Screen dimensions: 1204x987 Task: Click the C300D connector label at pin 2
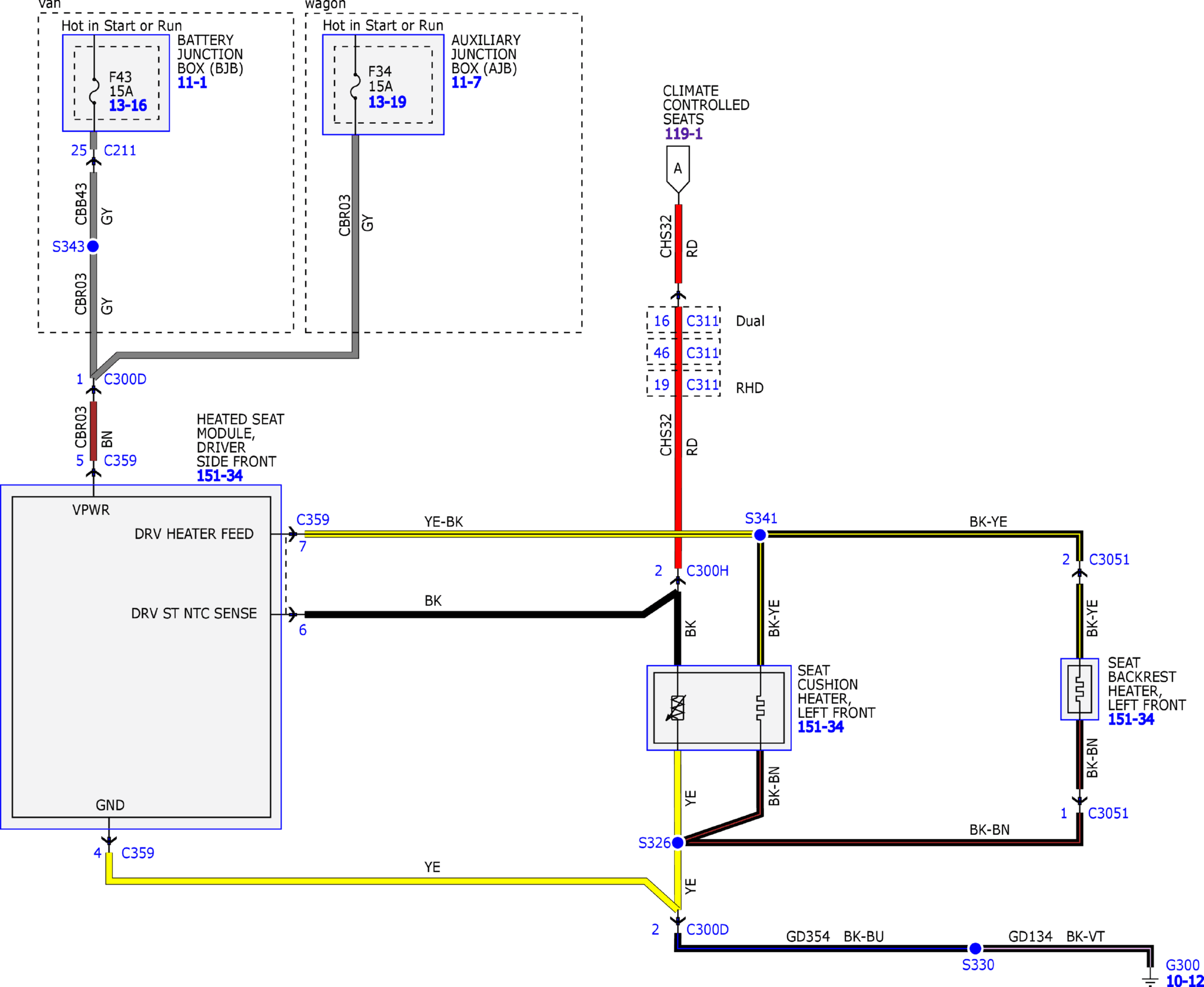[708, 929]
